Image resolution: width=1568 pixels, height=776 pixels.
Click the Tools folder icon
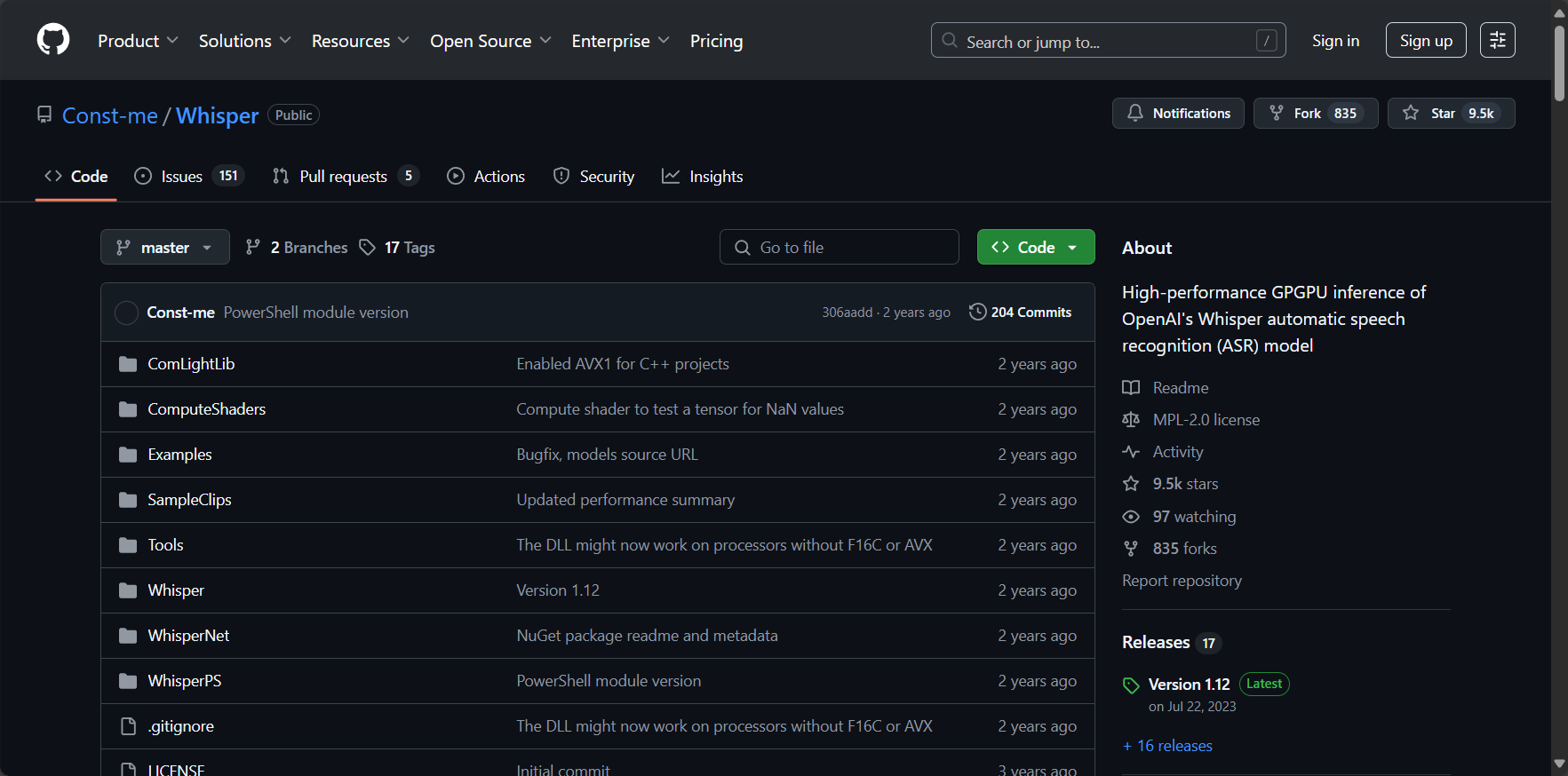tap(128, 545)
